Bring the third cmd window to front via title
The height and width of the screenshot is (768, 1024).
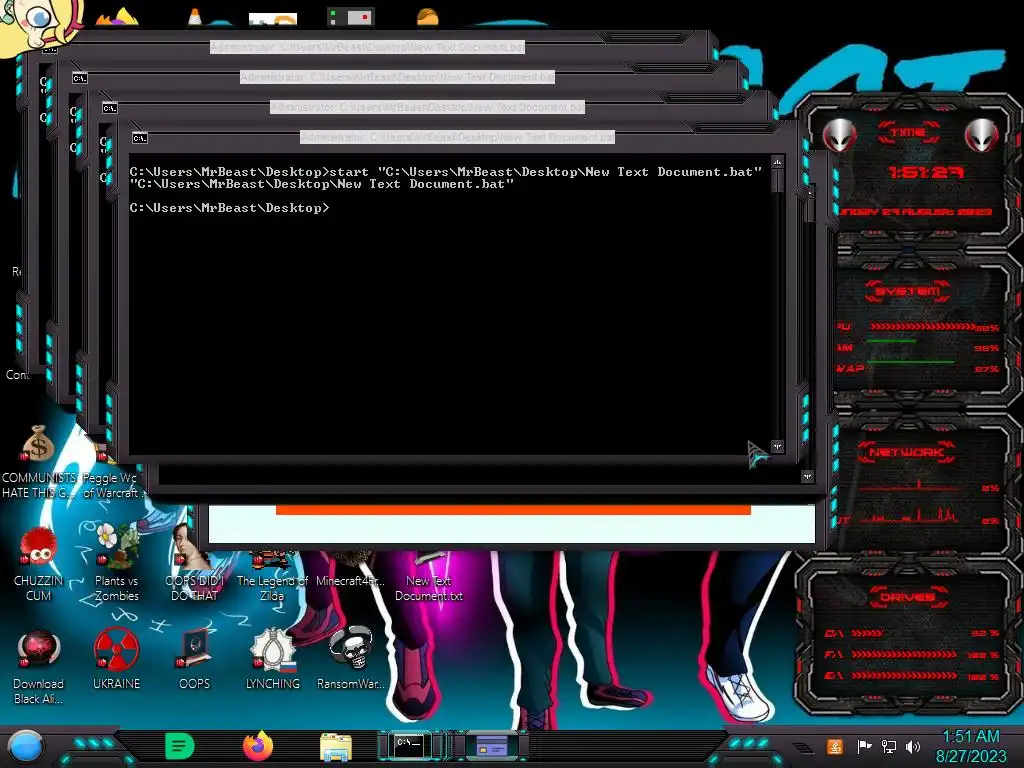point(397,77)
